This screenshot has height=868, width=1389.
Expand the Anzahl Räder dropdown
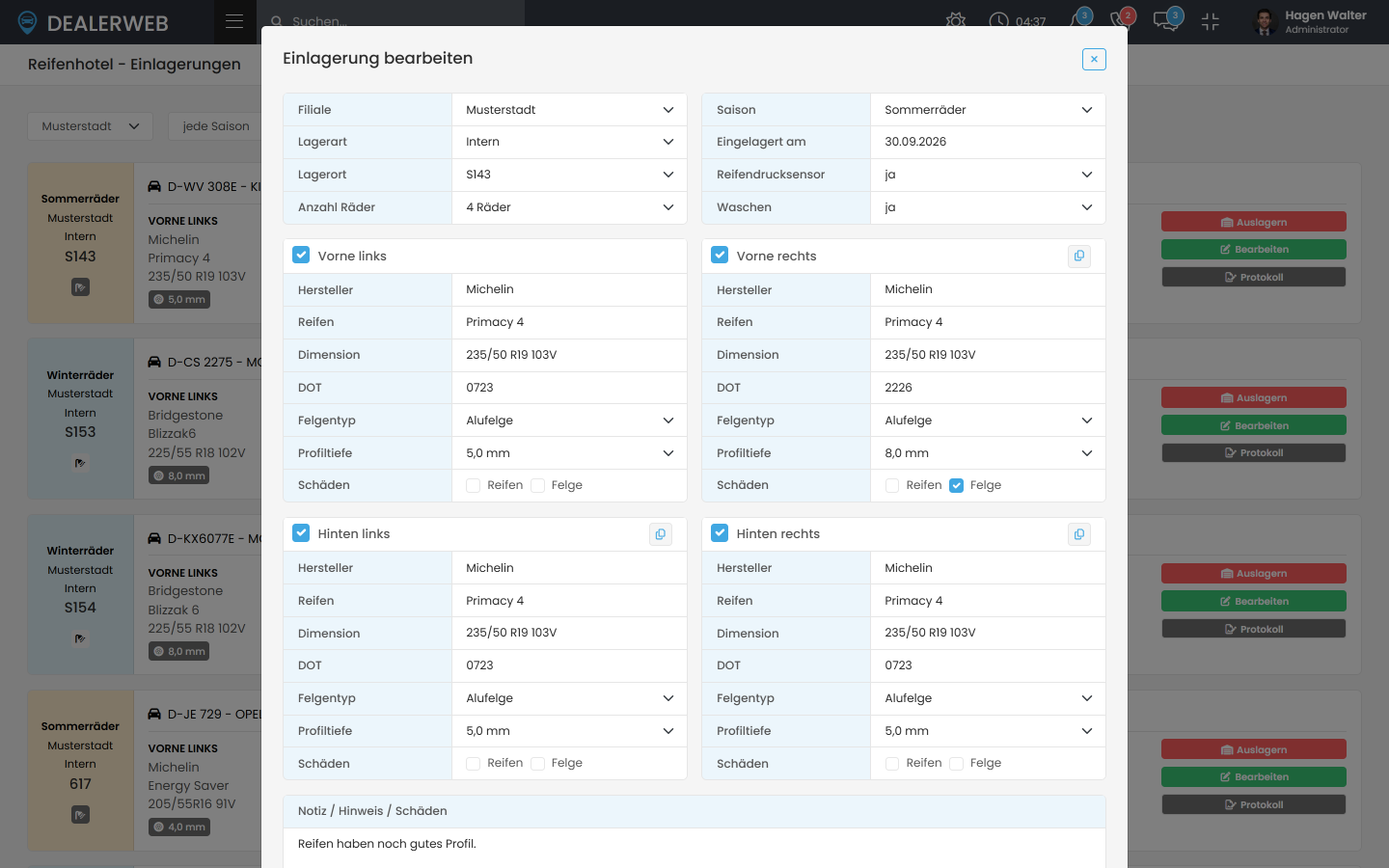569,207
